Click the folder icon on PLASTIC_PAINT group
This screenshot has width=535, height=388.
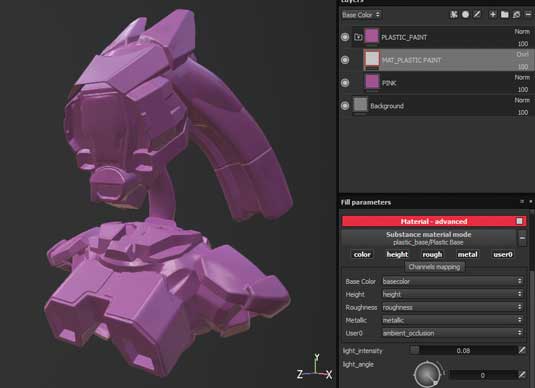(x=358, y=37)
